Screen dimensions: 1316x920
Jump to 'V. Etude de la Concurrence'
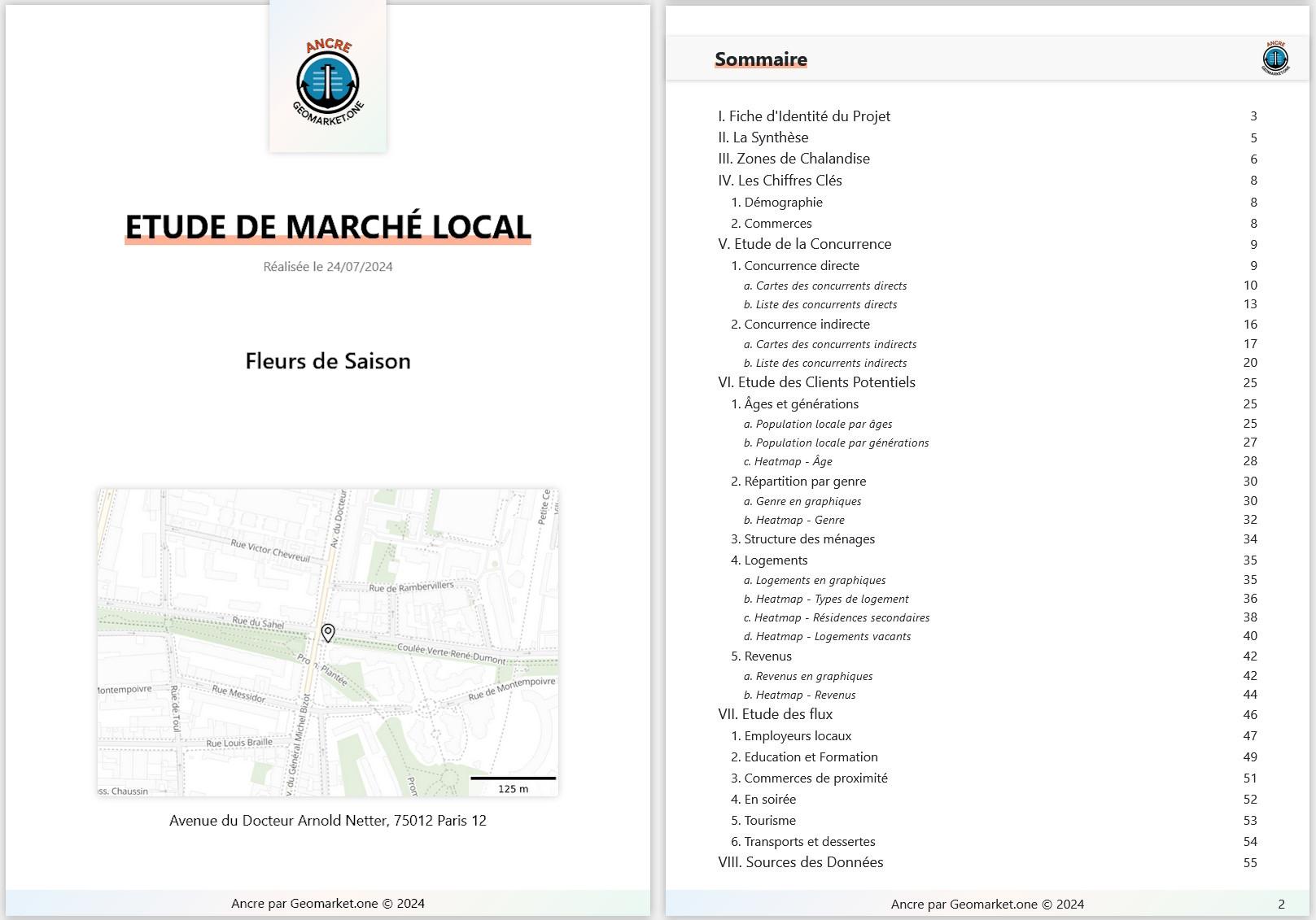[x=804, y=244]
